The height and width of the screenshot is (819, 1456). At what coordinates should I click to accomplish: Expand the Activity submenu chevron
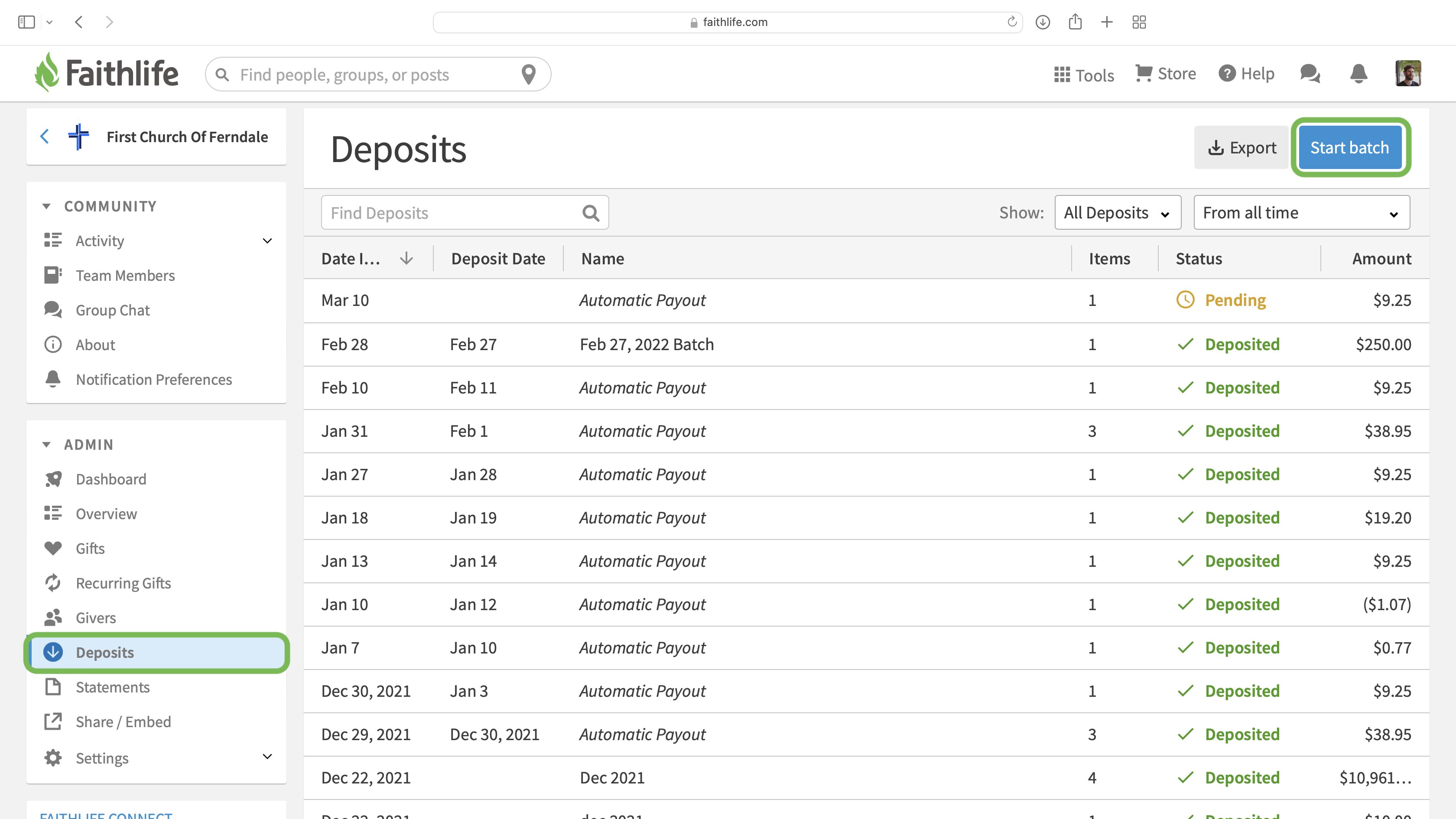point(267,241)
